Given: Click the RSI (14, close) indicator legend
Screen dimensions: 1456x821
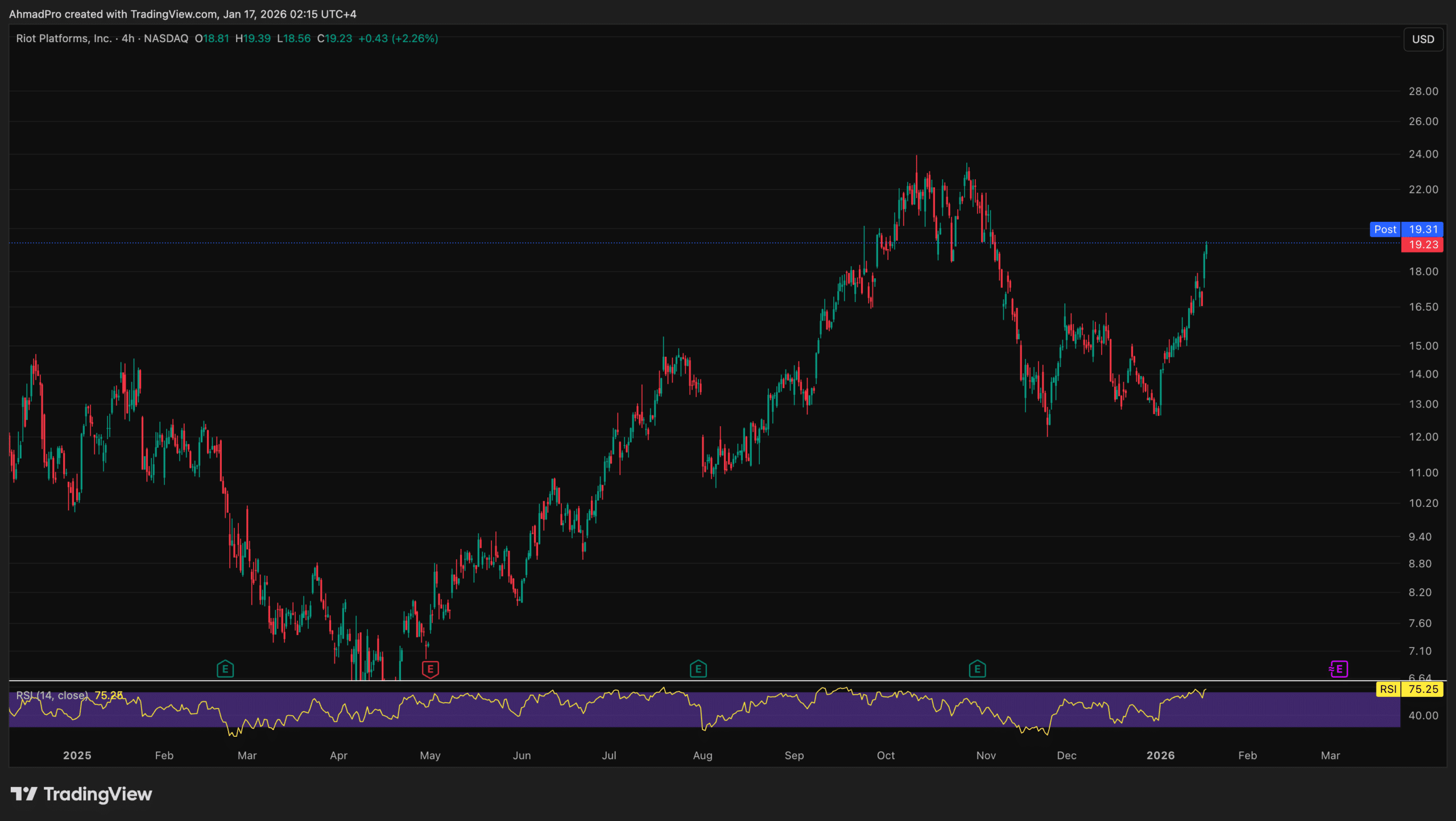Looking at the screenshot, I should [x=52, y=695].
